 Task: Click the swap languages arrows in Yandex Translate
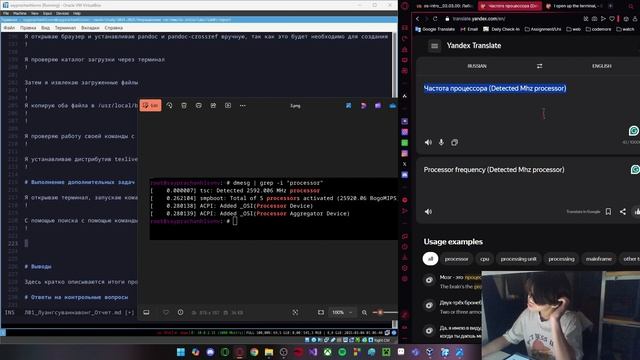point(540,66)
